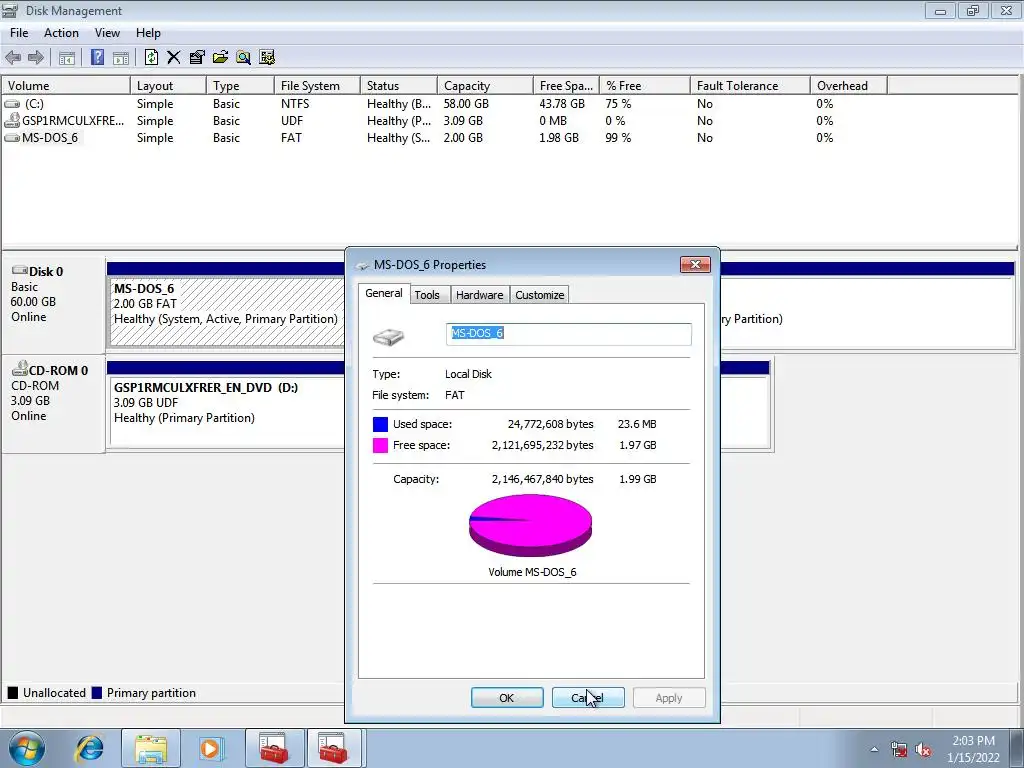
Task: Click the black Unallocated legend swatch
Action: point(12,693)
